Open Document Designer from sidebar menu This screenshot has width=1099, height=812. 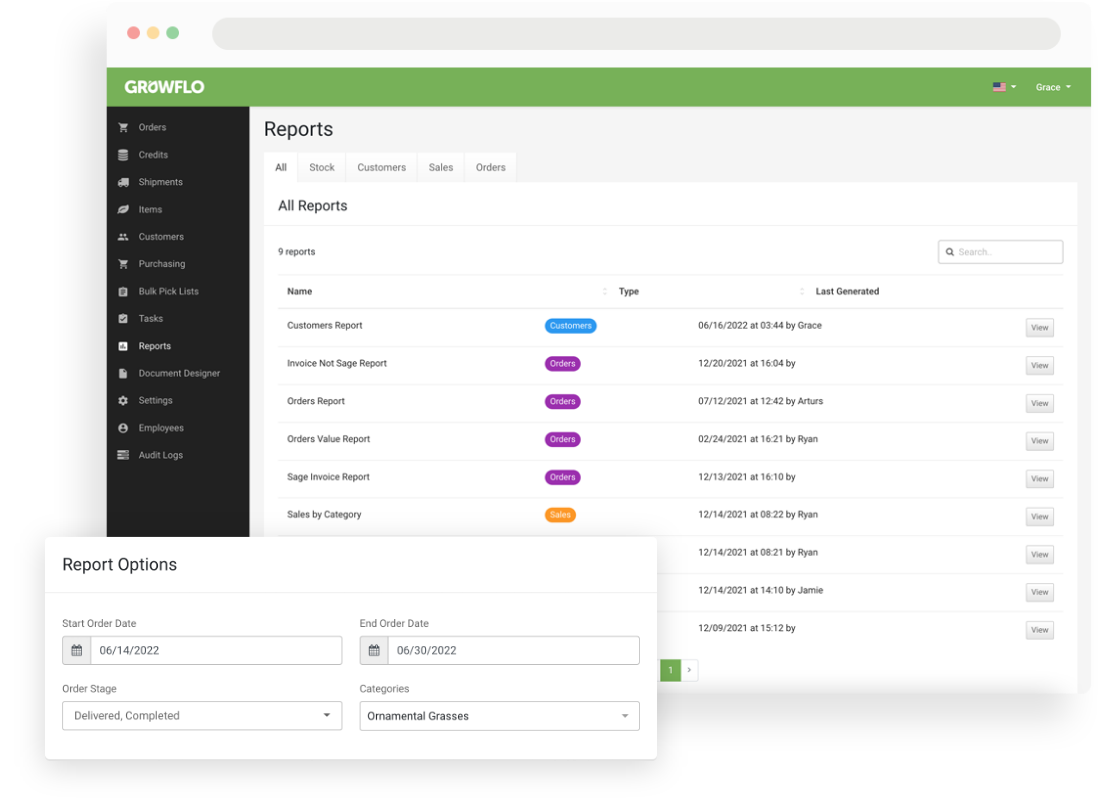(x=179, y=373)
